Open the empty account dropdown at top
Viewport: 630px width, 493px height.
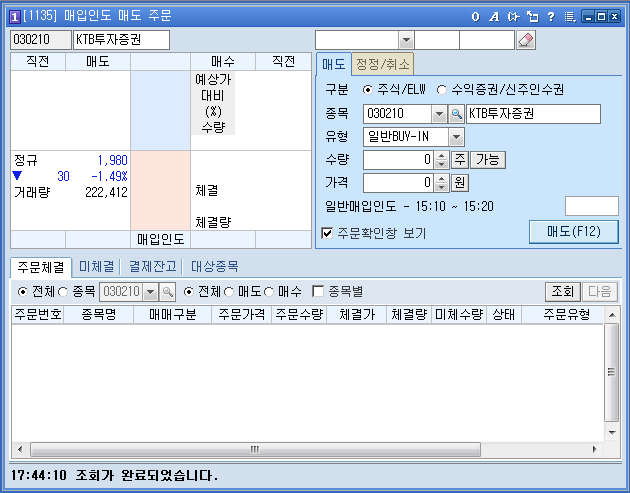coord(405,40)
